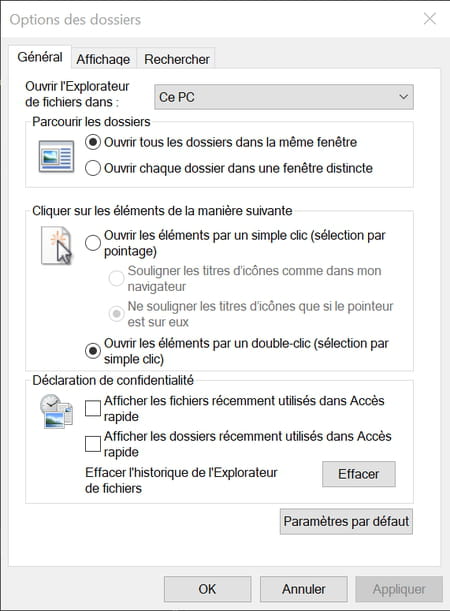Click Paramètres par défaut button

point(346,521)
